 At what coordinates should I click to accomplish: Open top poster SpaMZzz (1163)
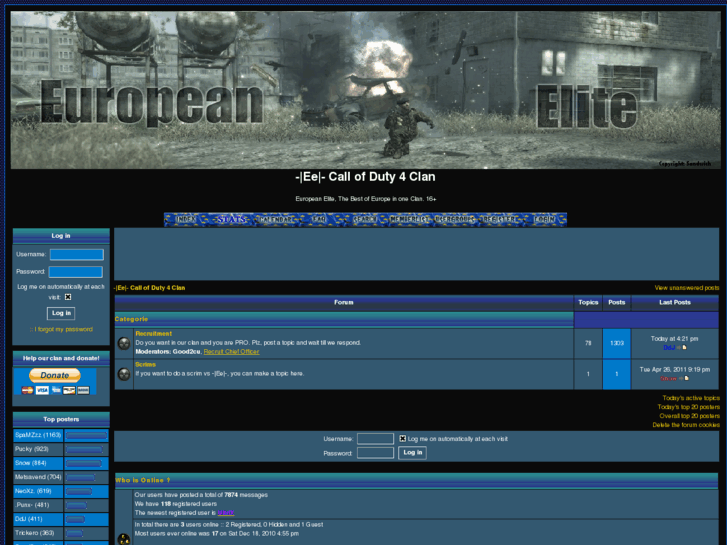[38, 435]
